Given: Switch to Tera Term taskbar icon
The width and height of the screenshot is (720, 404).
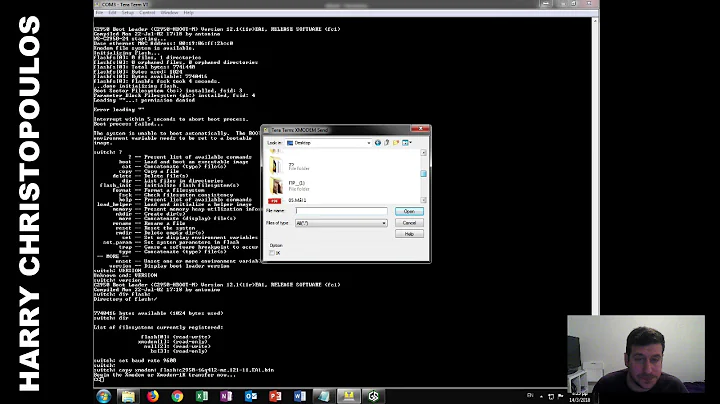Looking at the screenshot, I should click(349, 396).
